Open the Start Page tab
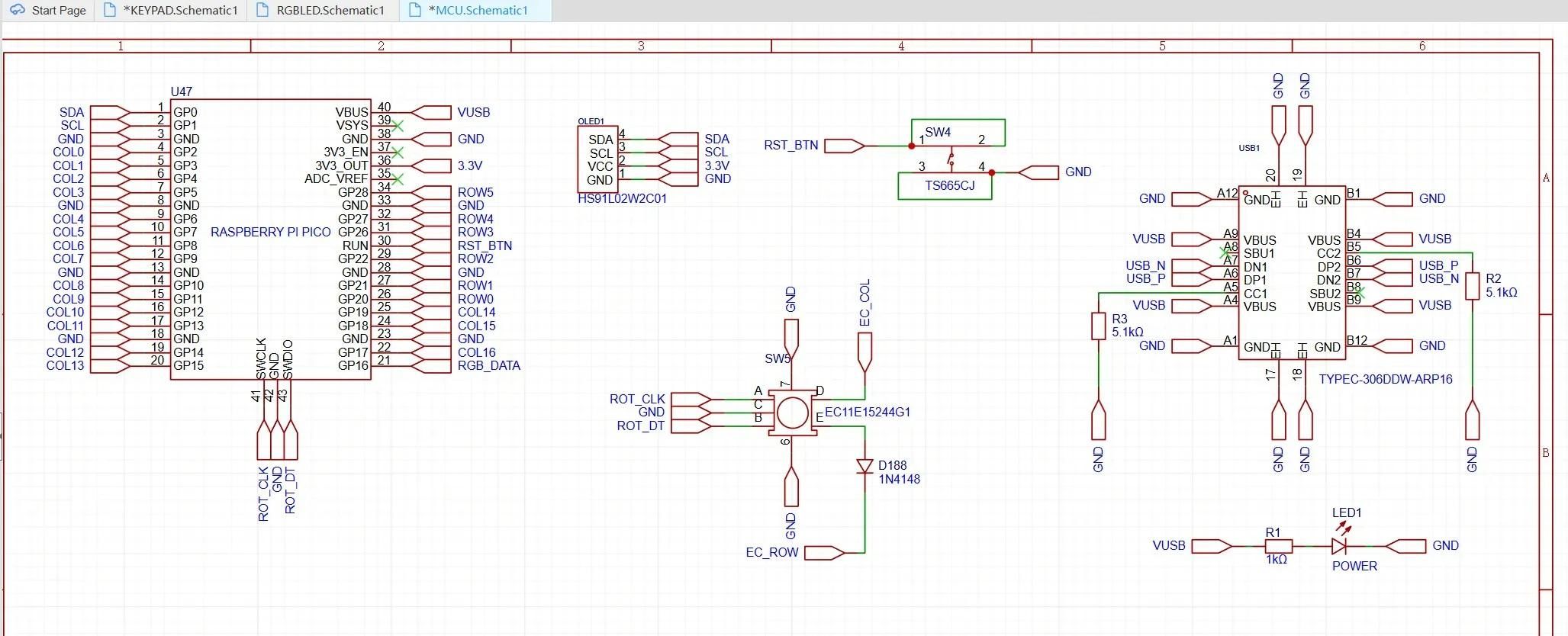 coord(47,11)
